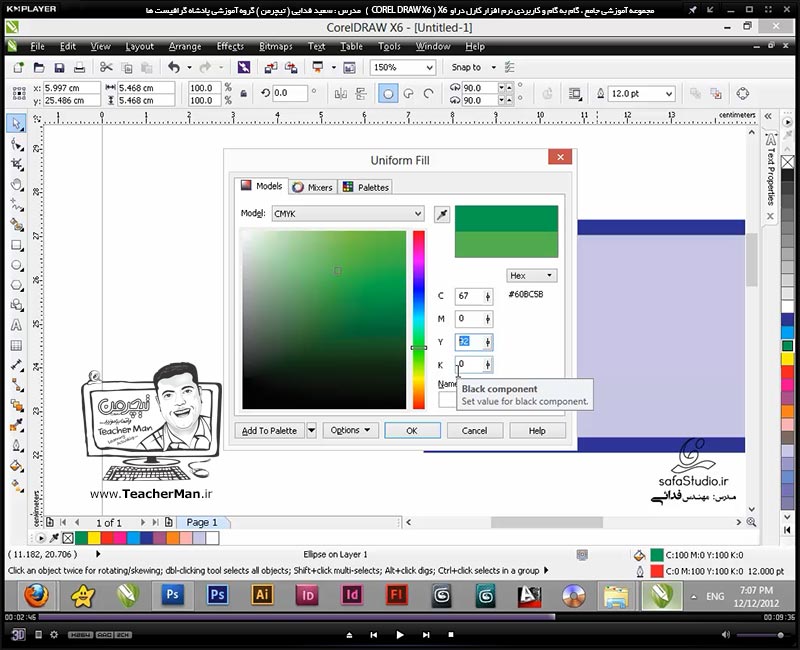Screen dimensions: 800x650
Task: Click the Cut scissors icon
Action: pyautogui.click(x=106, y=67)
